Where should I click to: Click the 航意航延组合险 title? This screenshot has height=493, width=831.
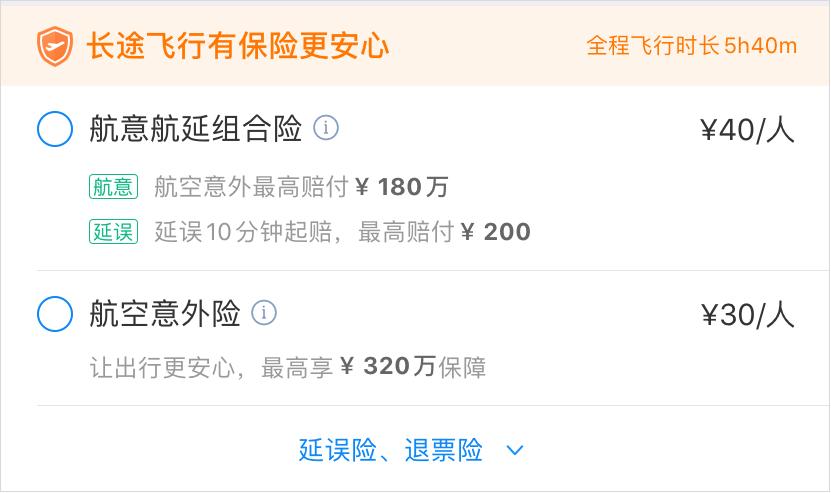pos(196,129)
